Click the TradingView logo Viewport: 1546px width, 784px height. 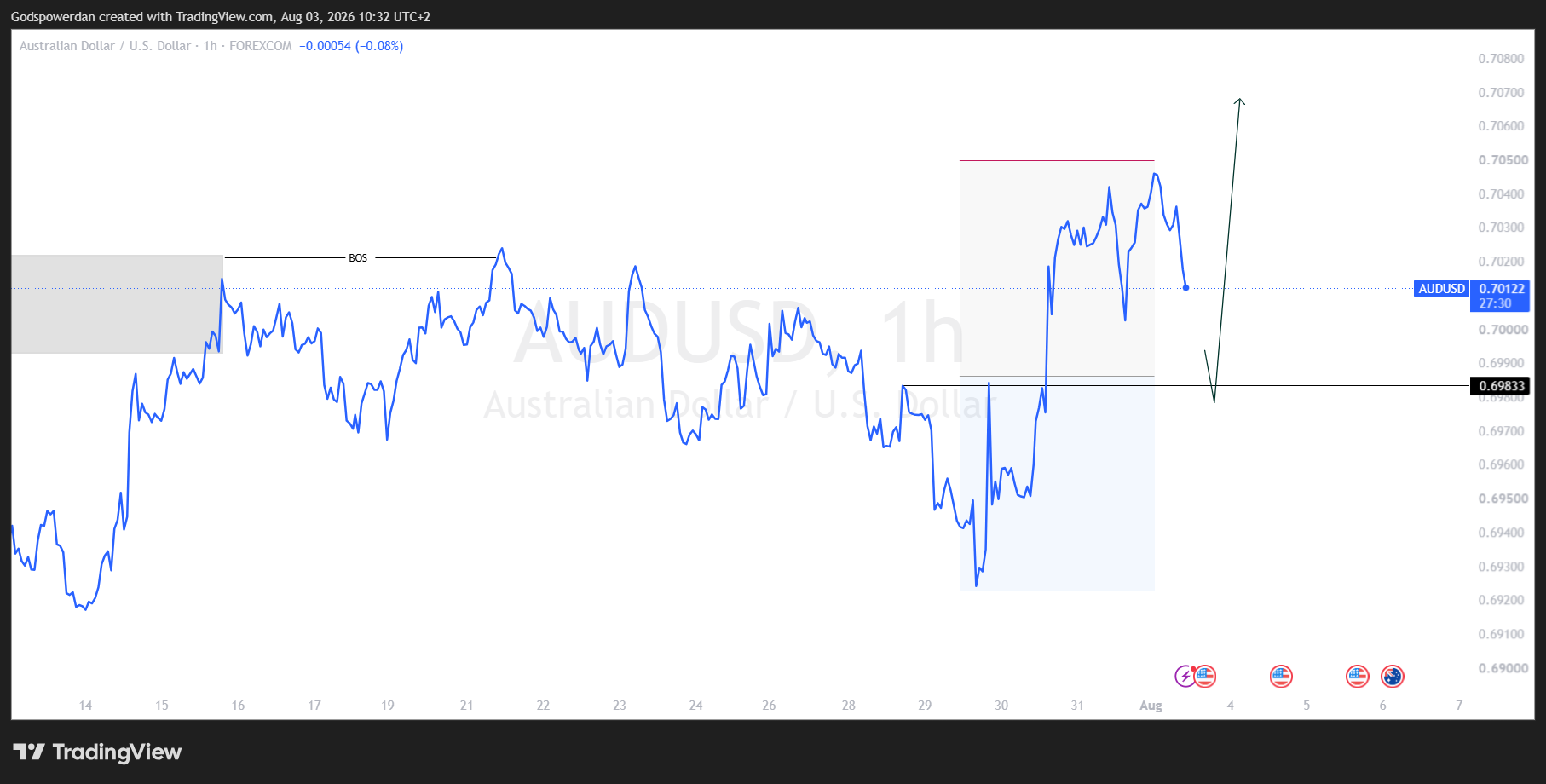98,752
